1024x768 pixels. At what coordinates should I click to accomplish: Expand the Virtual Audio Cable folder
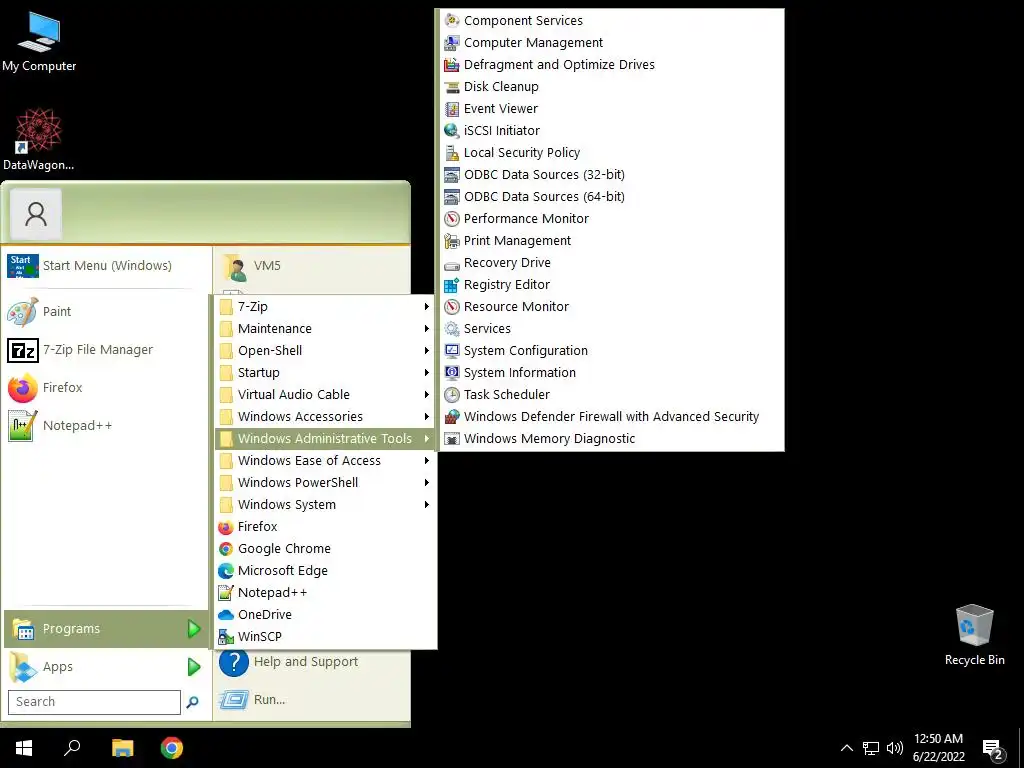pyautogui.click(x=325, y=394)
